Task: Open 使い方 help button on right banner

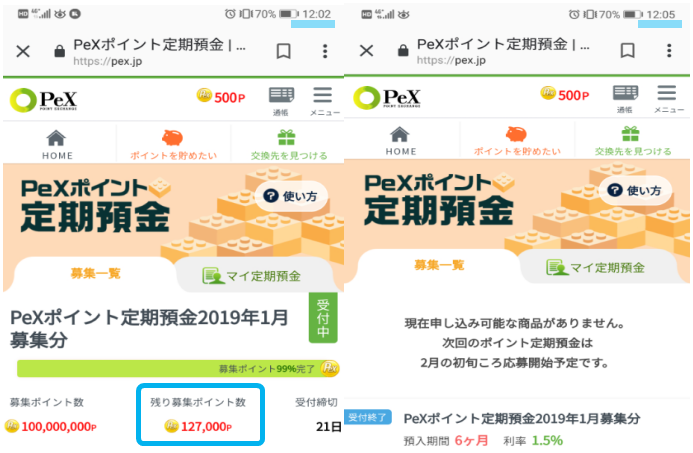Action: [635, 190]
